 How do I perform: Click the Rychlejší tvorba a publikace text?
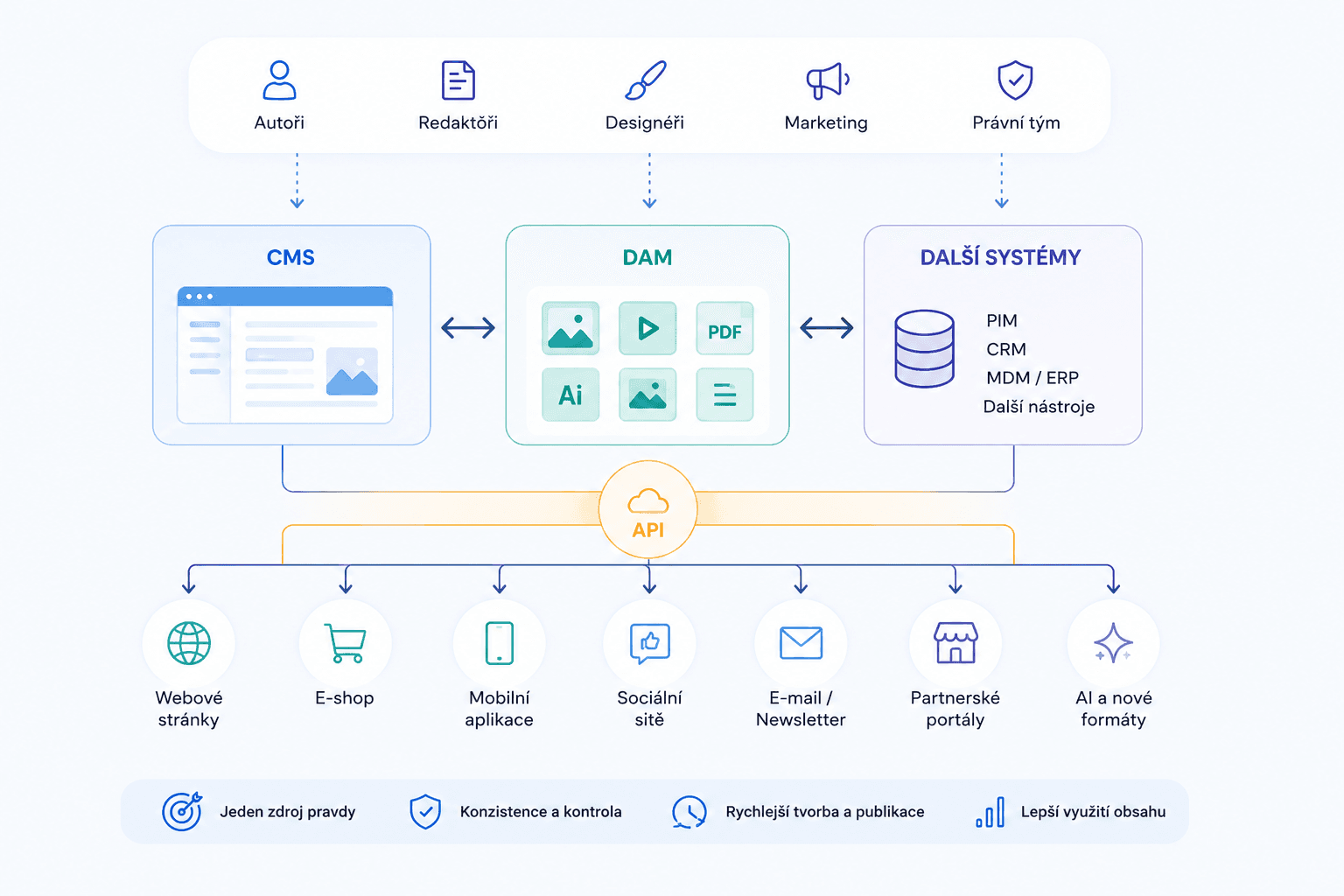(x=825, y=812)
